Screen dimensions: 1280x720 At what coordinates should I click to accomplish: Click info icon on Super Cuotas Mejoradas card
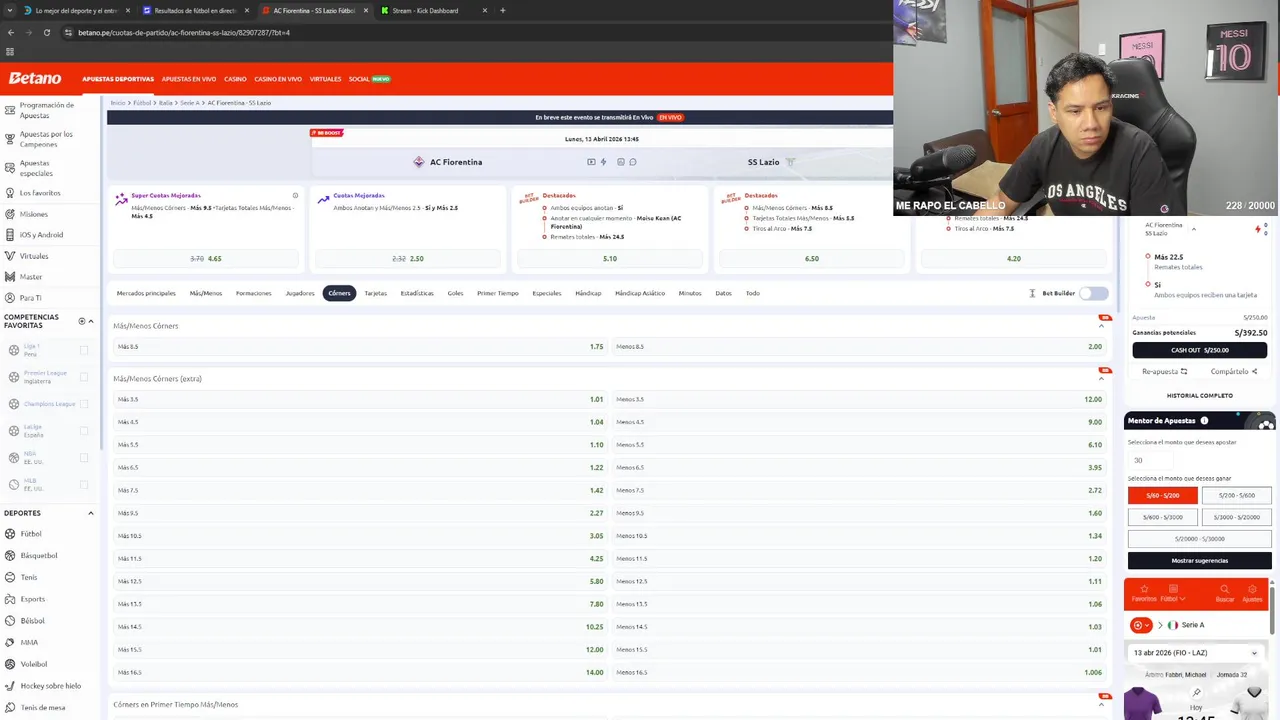[295, 196]
